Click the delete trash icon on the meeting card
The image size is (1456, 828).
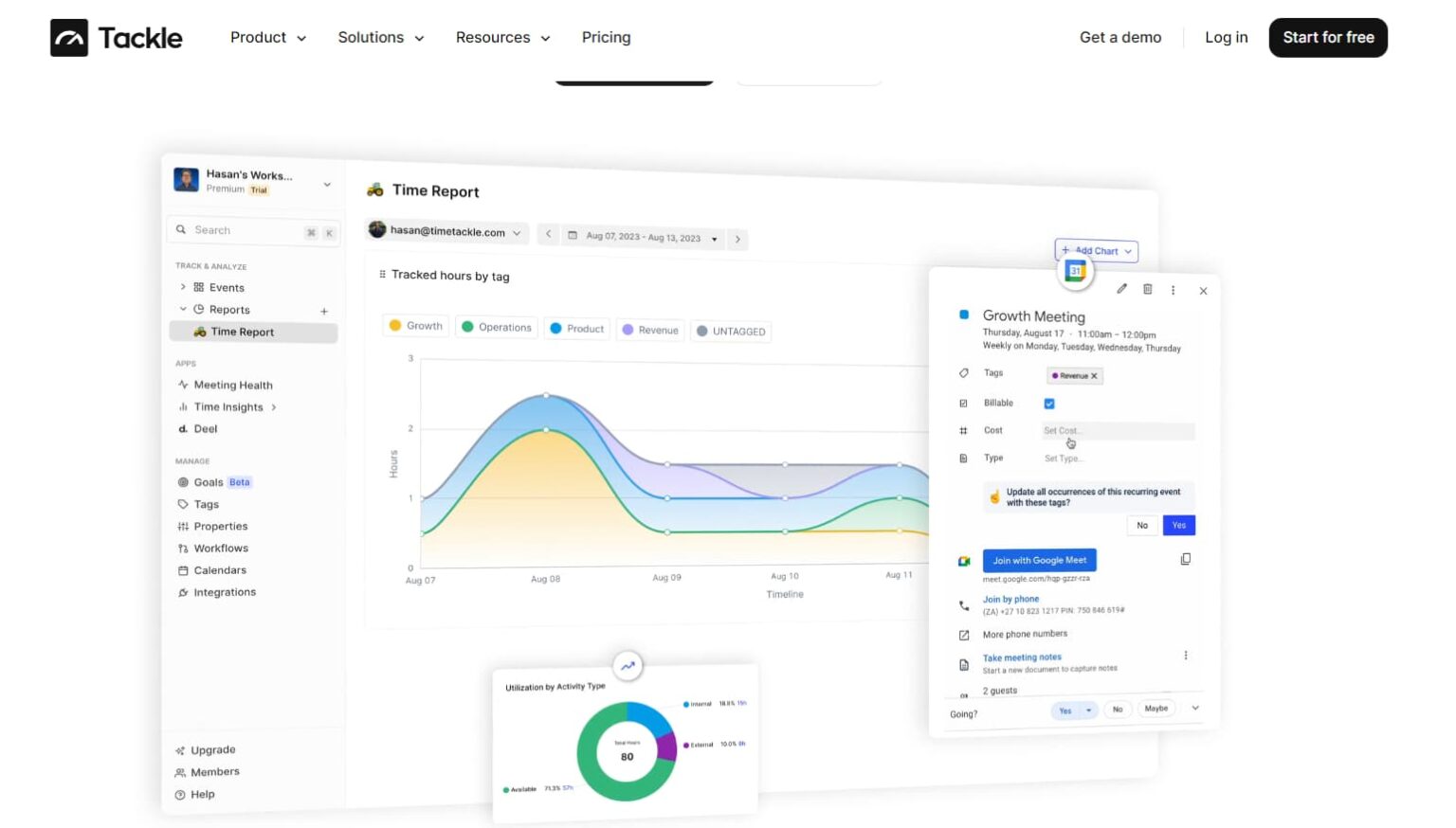(x=1147, y=289)
